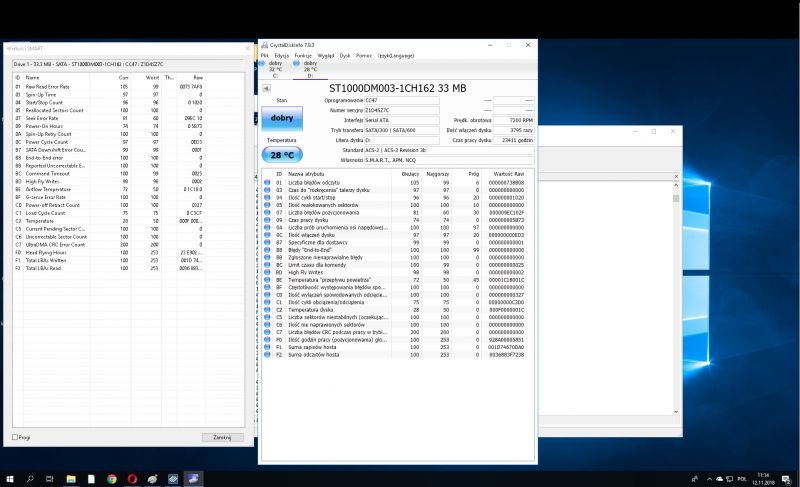
Task: Click status circle for attribute F1 Suma zapisów hosta
Action: pyautogui.click(x=267, y=347)
